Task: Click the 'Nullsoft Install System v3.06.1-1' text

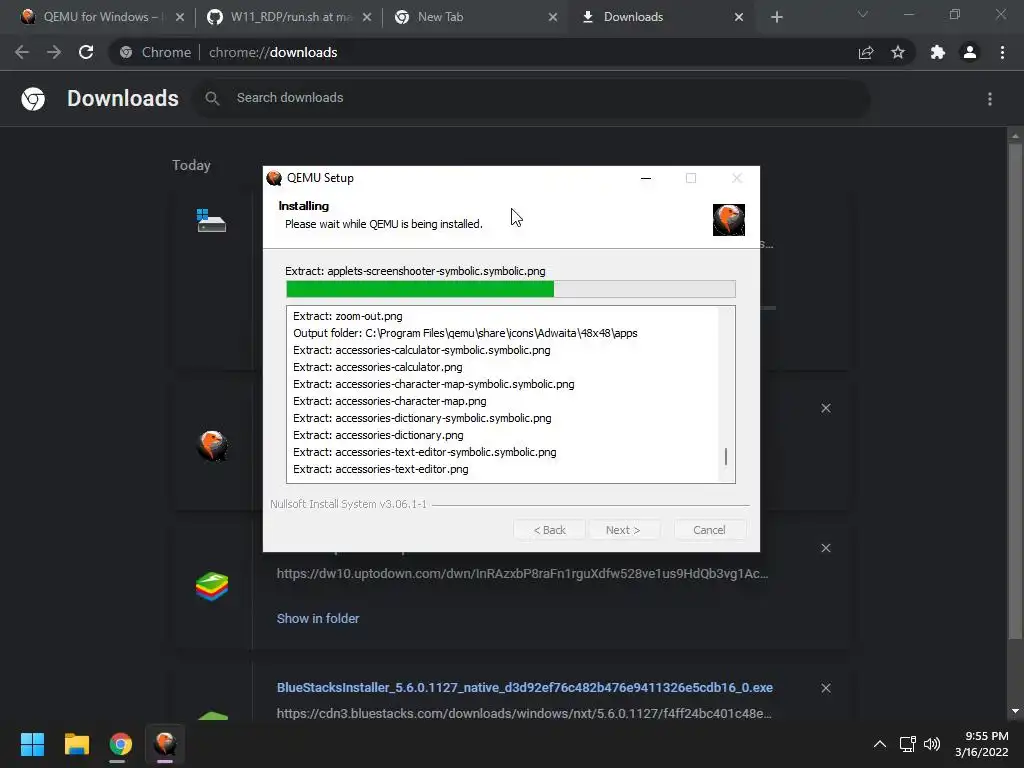Action: (x=348, y=504)
